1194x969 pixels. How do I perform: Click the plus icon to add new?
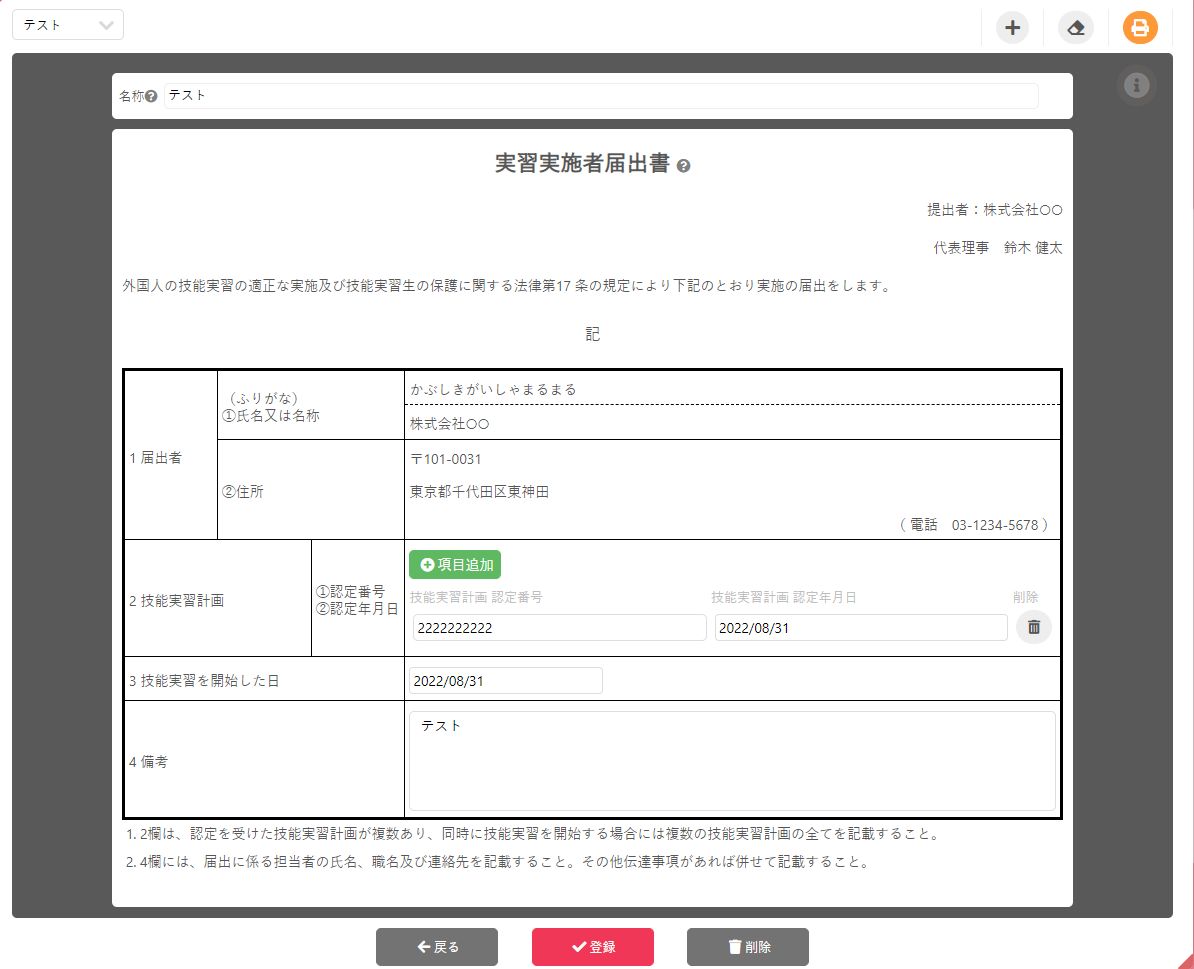[x=1012, y=27]
